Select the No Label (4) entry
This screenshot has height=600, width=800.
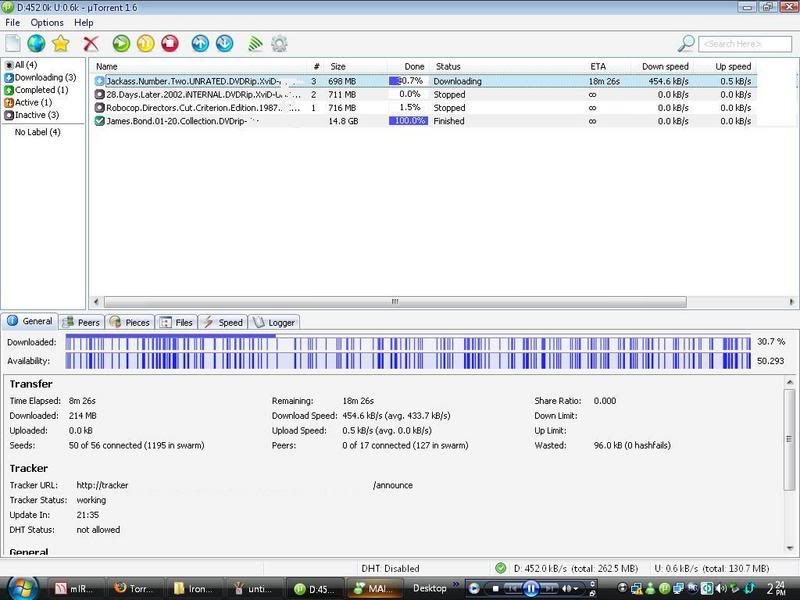pyautogui.click(x=37, y=132)
